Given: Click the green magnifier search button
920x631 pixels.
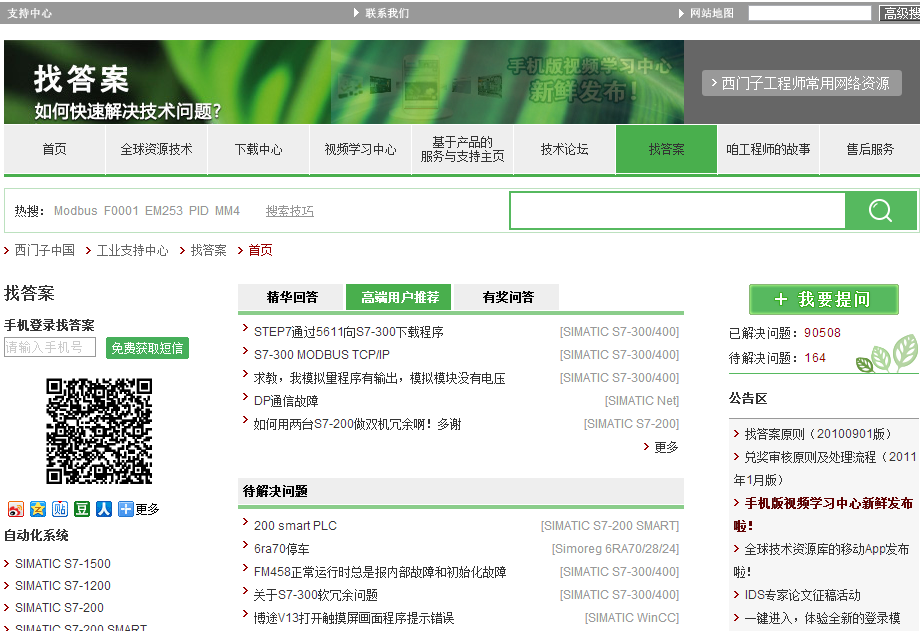Looking at the screenshot, I should pos(880,210).
